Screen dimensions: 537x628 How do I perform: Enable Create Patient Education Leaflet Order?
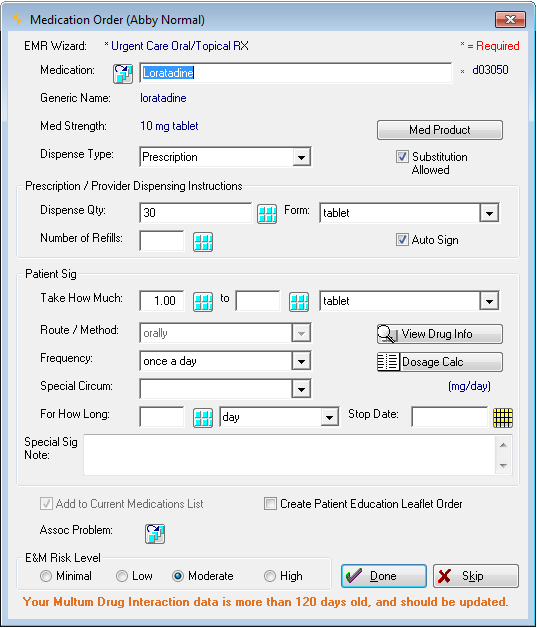click(270, 503)
